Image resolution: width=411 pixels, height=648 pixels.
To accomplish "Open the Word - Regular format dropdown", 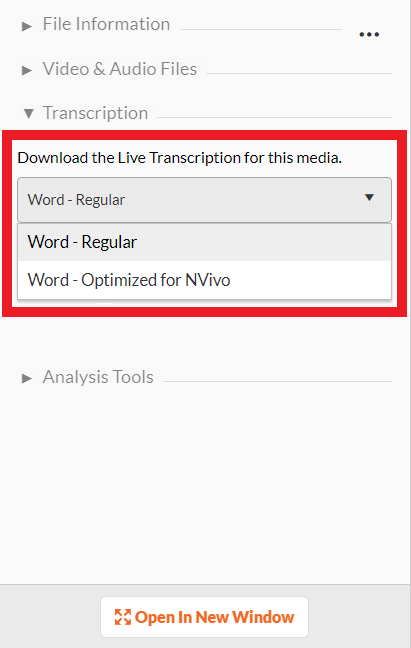I will pos(204,200).
